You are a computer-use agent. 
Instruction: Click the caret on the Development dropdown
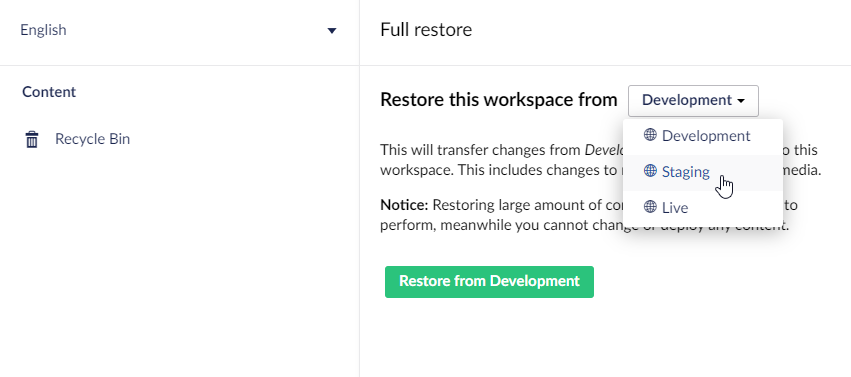coord(741,101)
